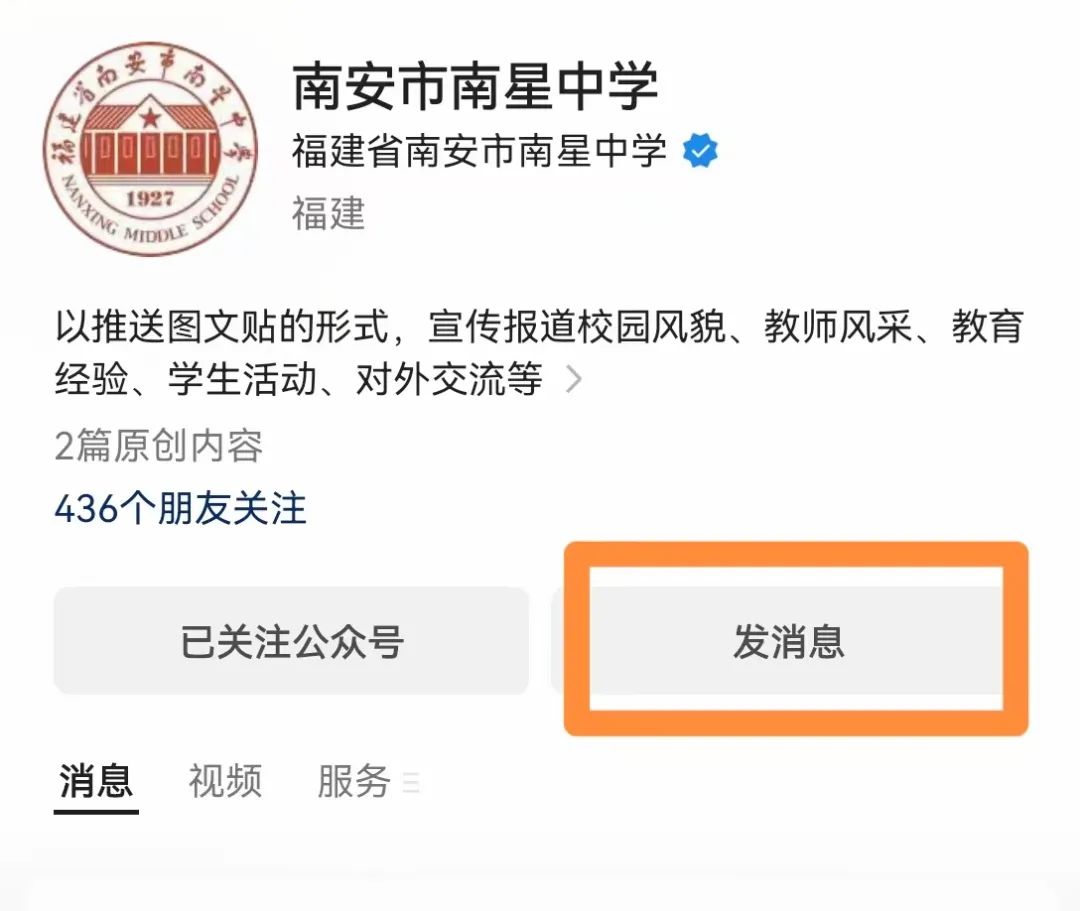The width and height of the screenshot is (1080, 911).
Task: Tap the 2篇原创内容 text
Action: (158, 446)
